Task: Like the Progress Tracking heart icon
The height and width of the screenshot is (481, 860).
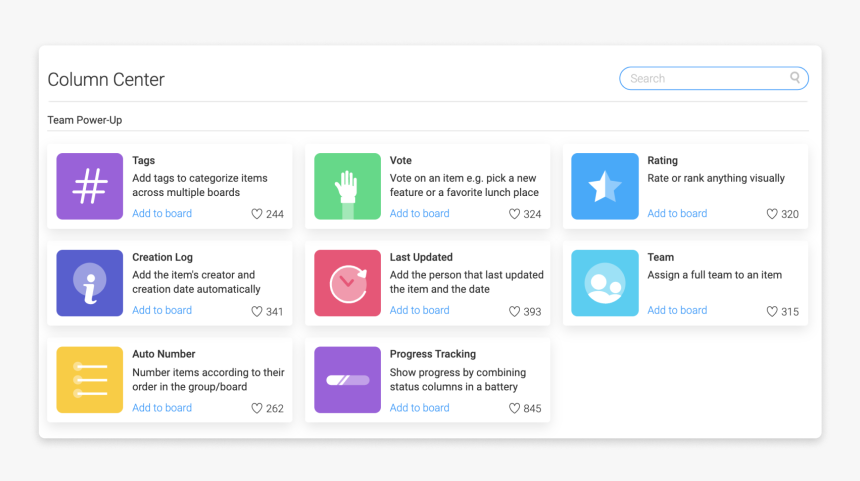Action: pyautogui.click(x=514, y=408)
